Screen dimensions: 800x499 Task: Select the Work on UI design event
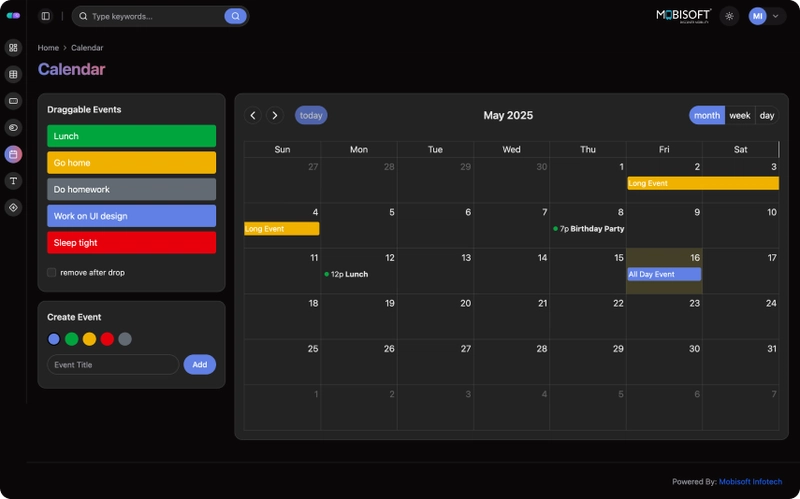[132, 216]
